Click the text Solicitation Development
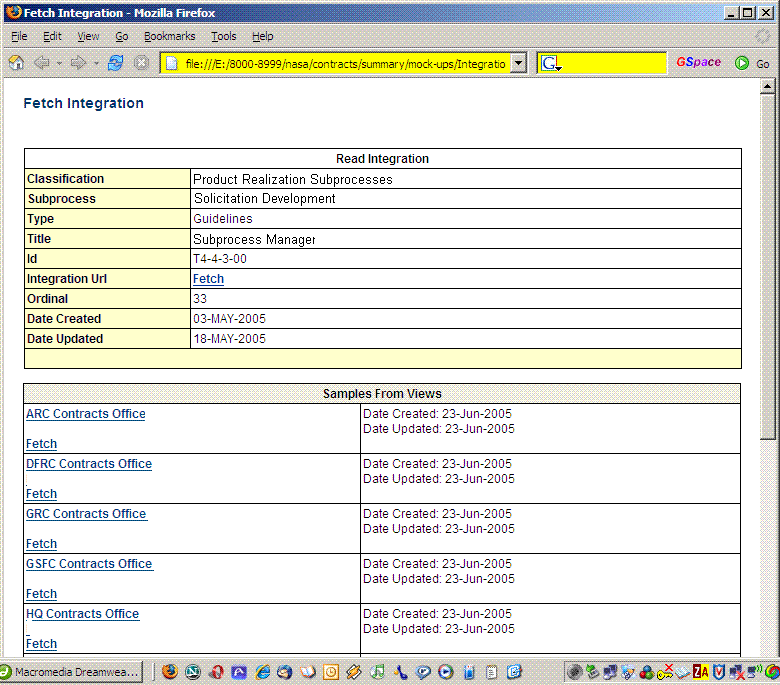 pyautogui.click(x=265, y=199)
